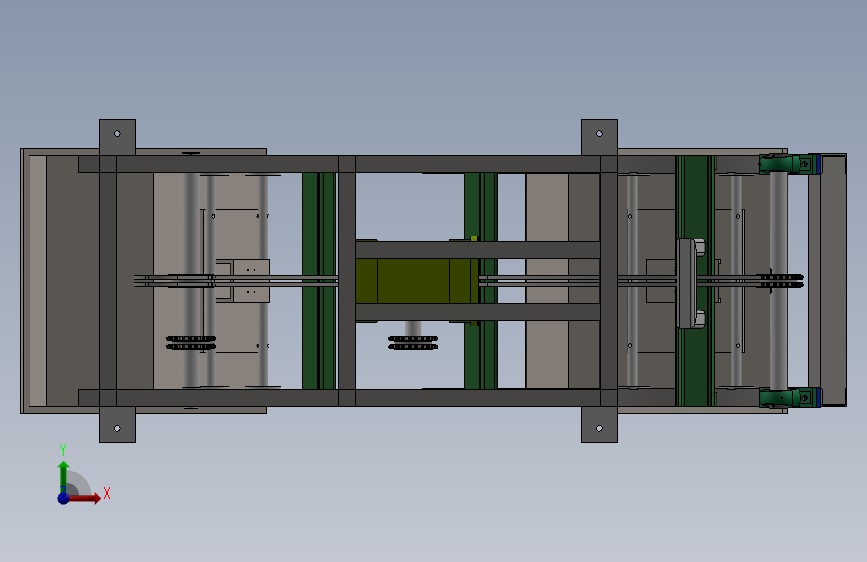Select the top long horizontal frame rail

(339, 164)
